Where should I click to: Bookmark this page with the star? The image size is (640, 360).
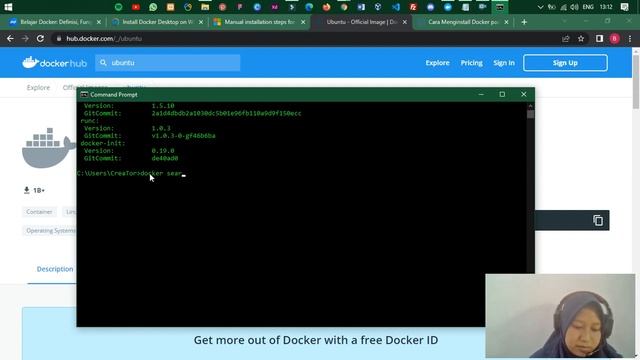581,38
